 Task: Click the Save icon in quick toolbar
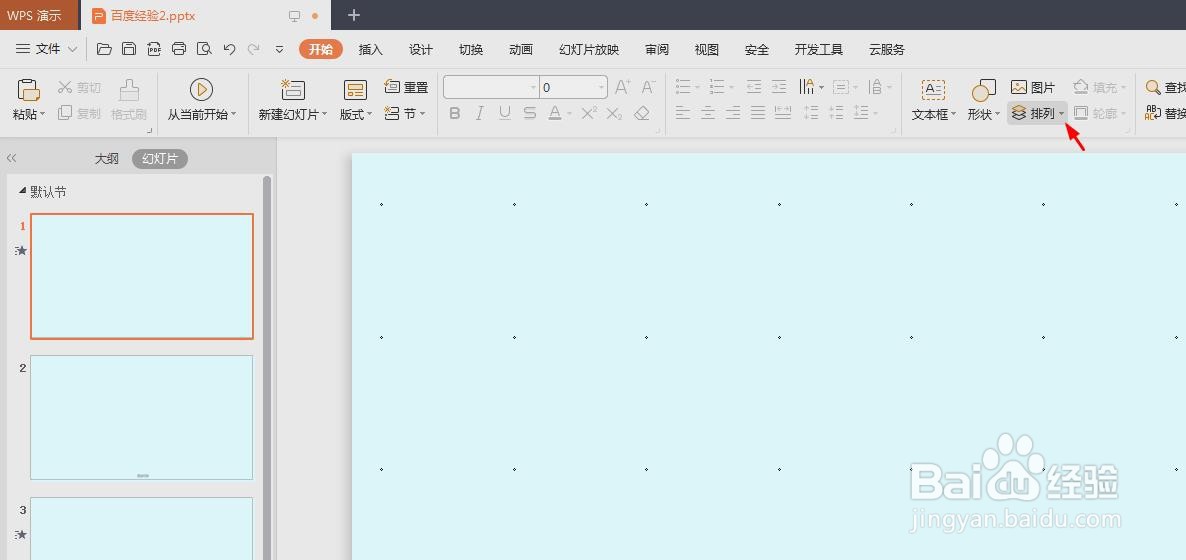click(x=129, y=49)
